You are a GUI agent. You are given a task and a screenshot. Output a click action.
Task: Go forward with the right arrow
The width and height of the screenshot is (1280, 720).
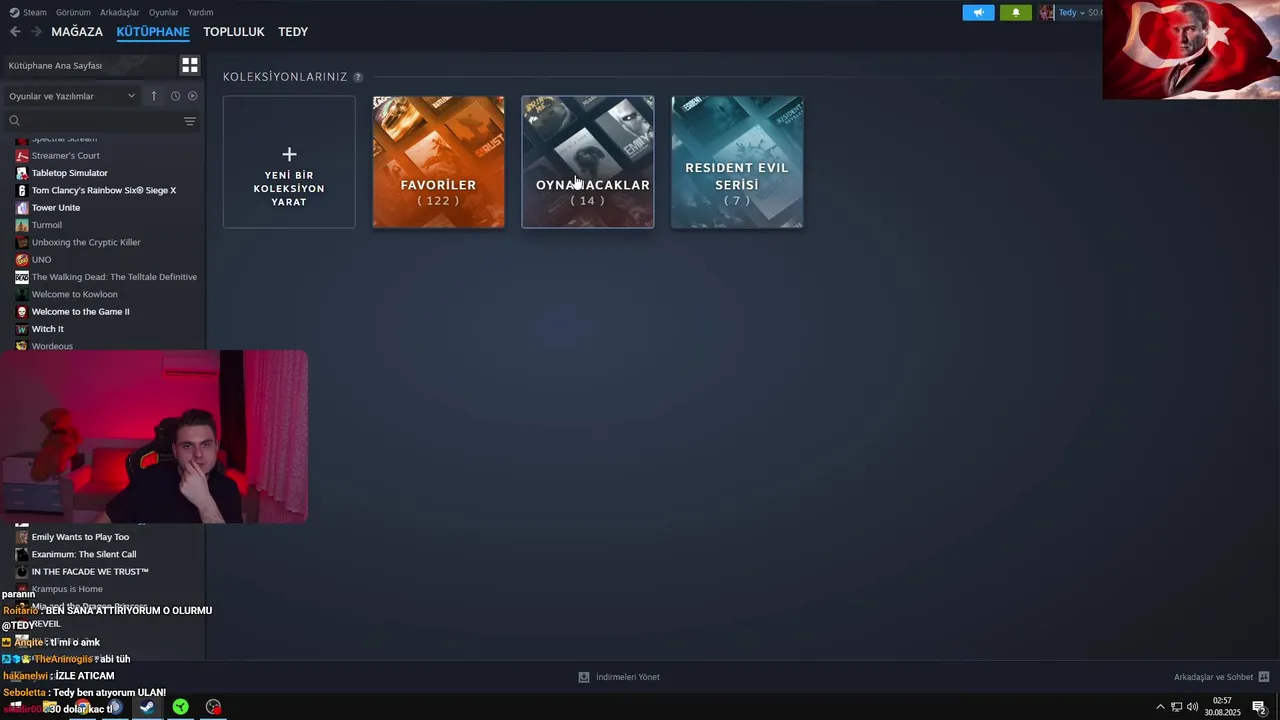click(x=36, y=32)
